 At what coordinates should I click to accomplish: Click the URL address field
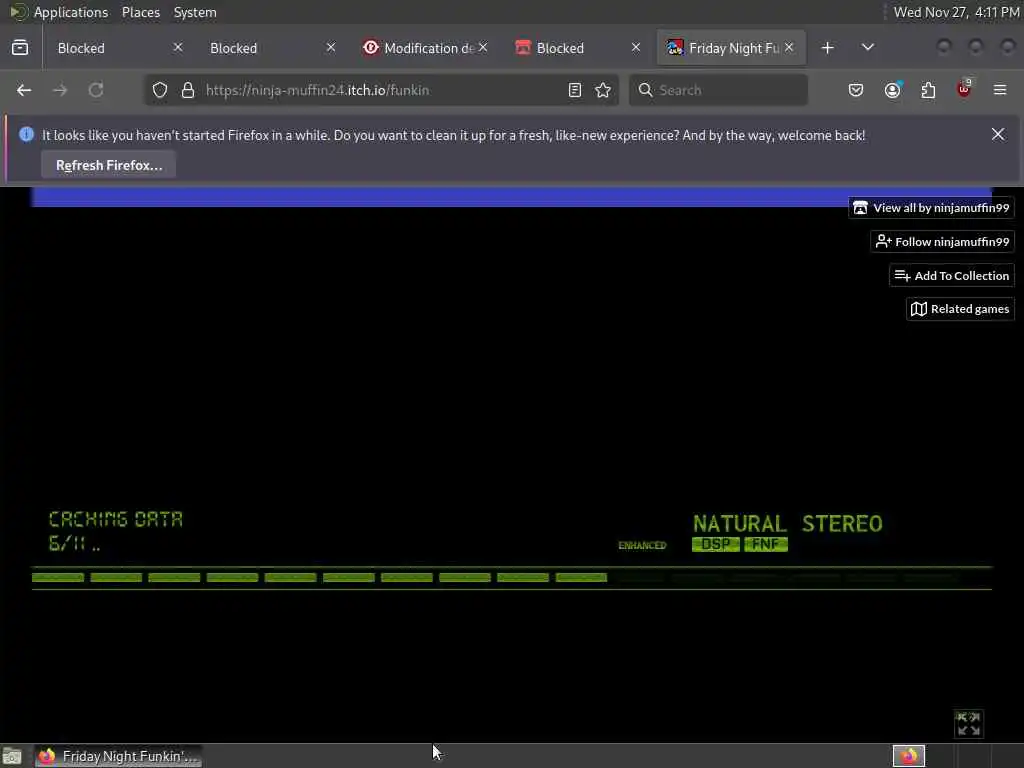pyautogui.click(x=382, y=90)
